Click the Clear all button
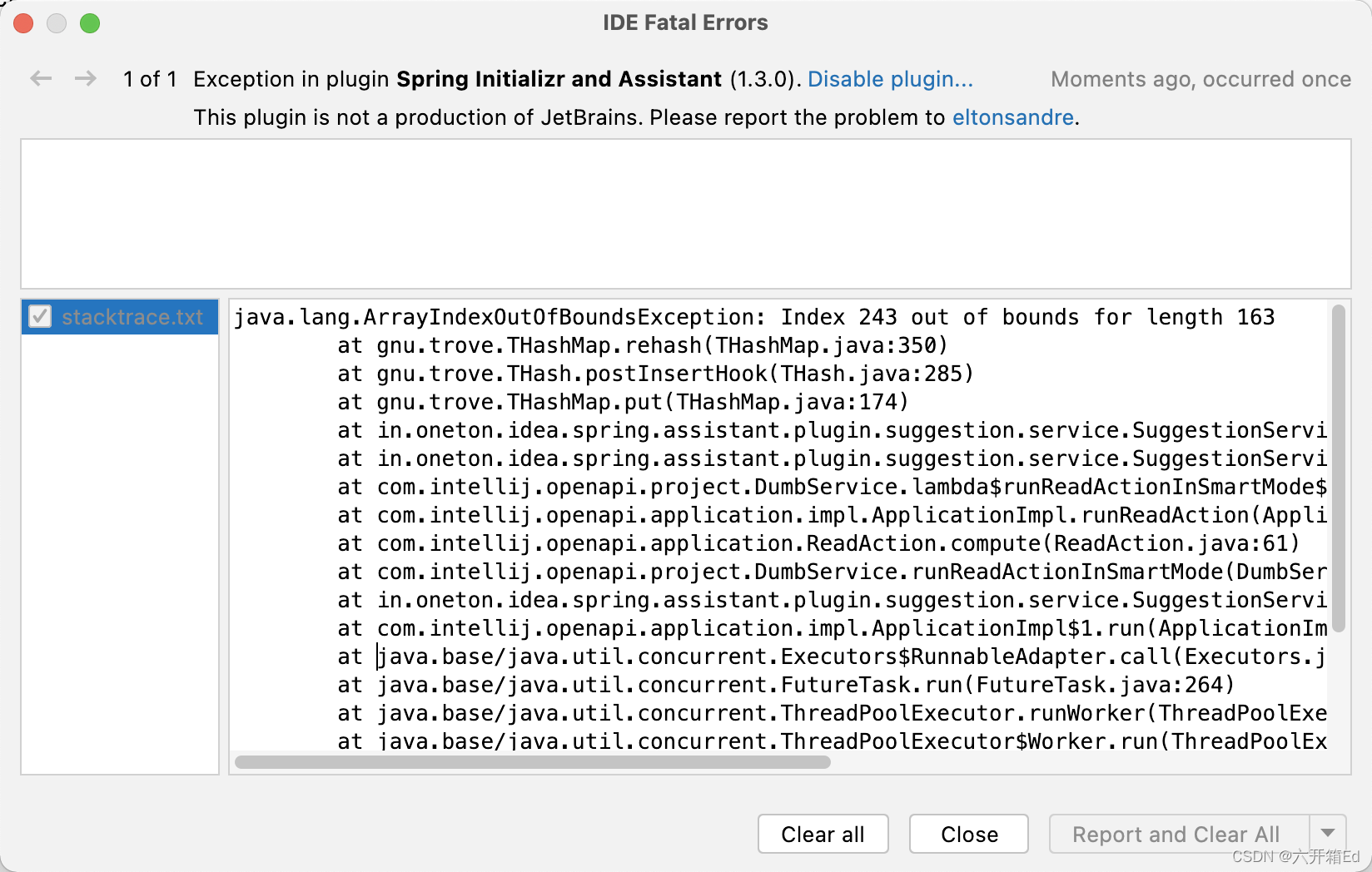 [x=823, y=834]
